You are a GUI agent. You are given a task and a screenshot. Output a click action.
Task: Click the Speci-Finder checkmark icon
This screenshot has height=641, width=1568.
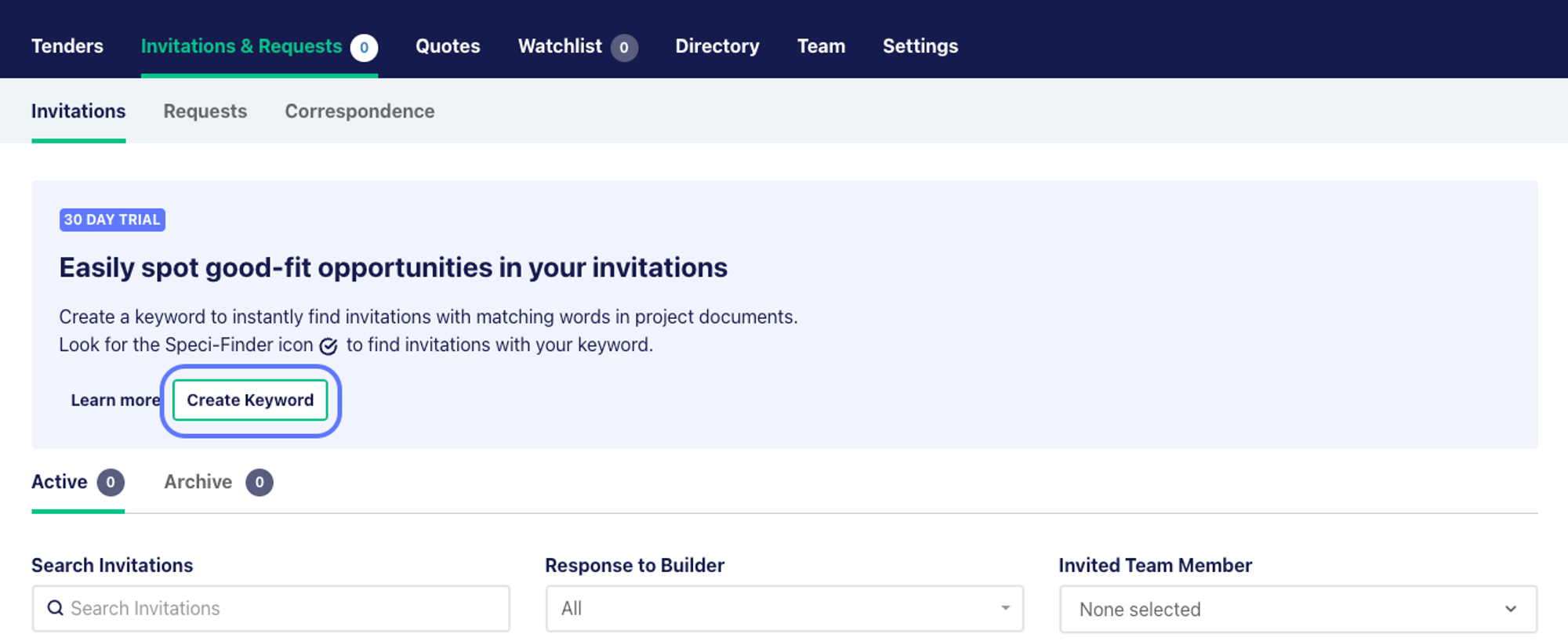(x=328, y=346)
